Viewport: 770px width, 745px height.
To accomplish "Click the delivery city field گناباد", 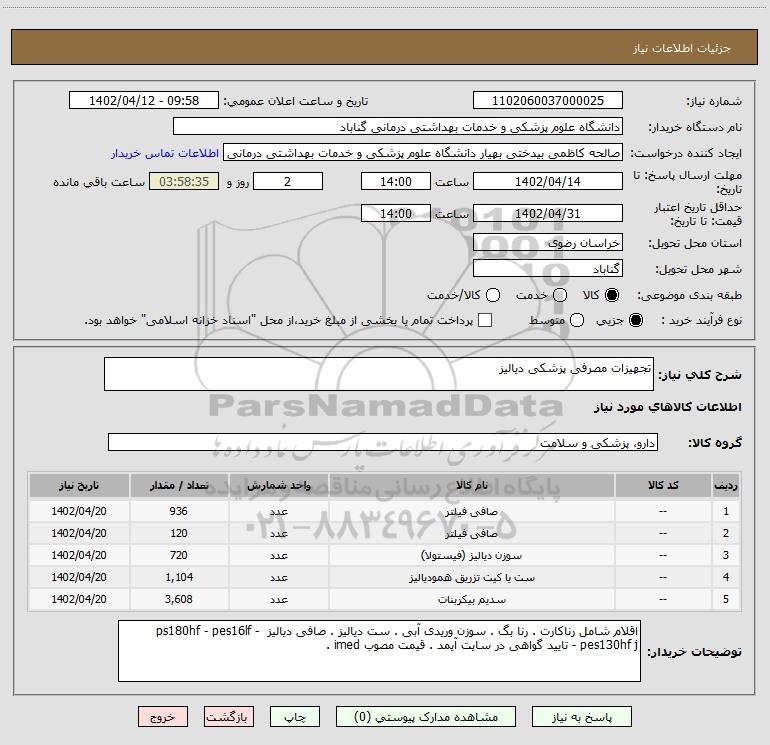I will [x=548, y=269].
